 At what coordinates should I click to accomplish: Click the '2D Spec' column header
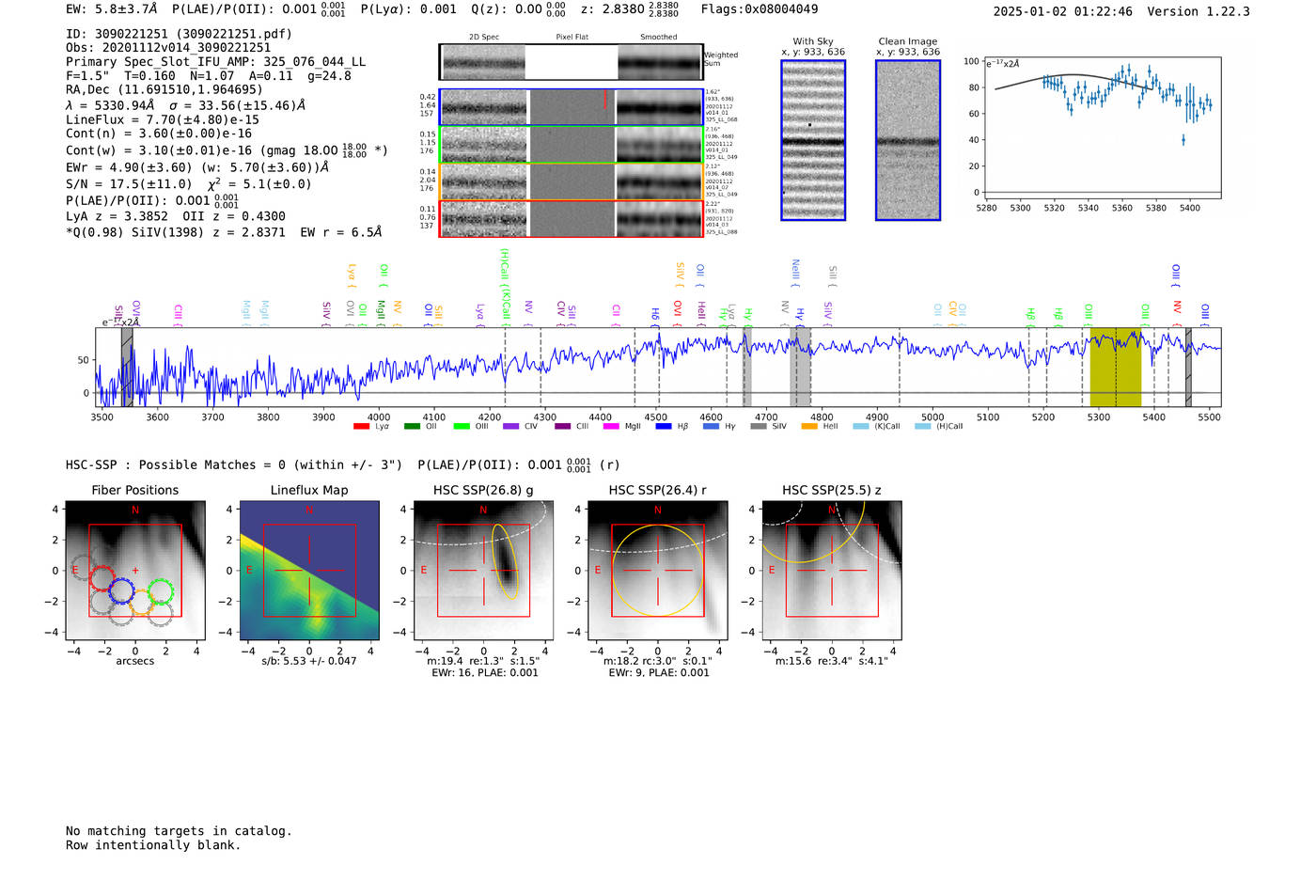pos(484,38)
